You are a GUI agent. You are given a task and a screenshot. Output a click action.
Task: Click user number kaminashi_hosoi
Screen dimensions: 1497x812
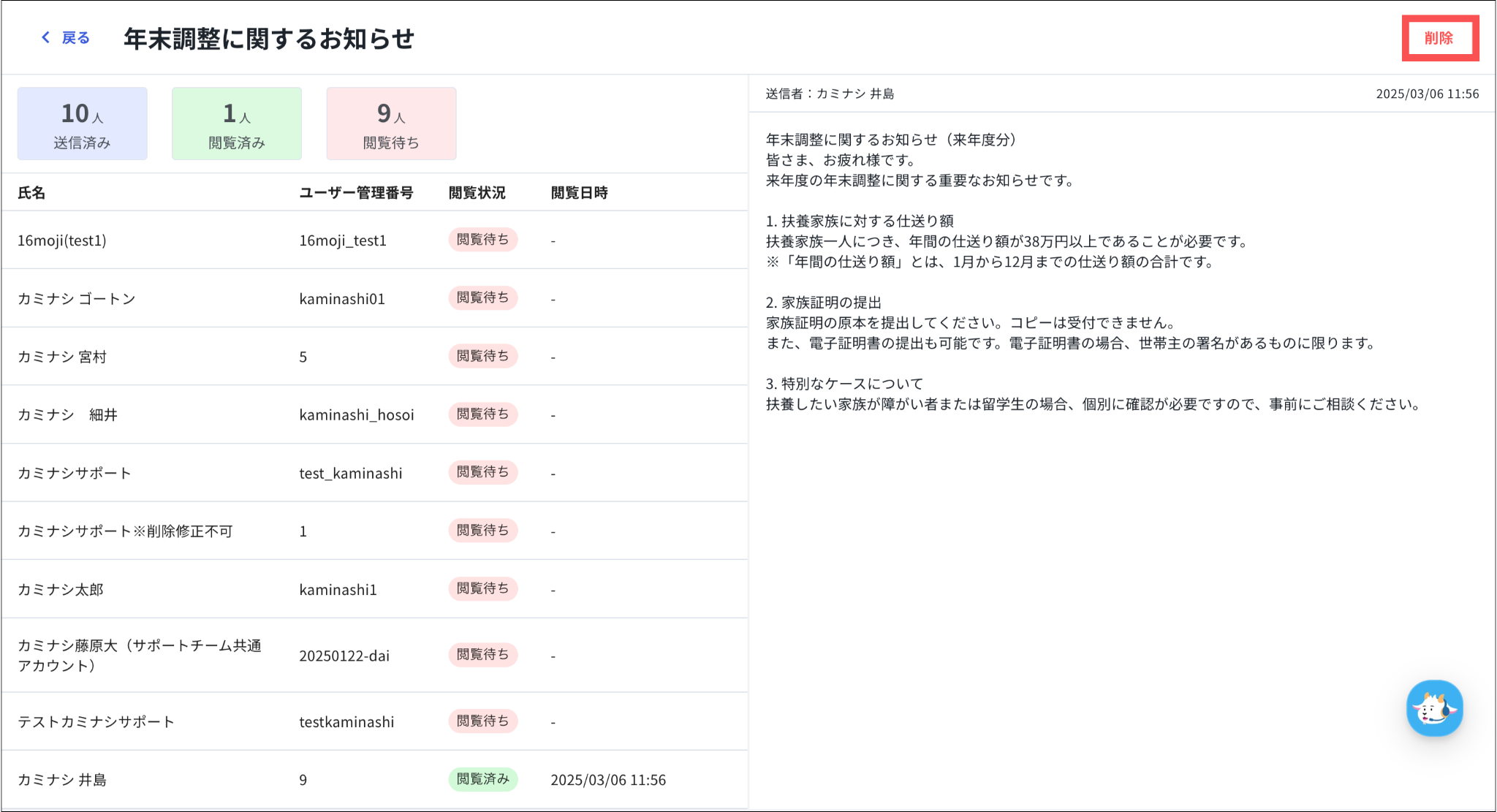click(x=356, y=415)
